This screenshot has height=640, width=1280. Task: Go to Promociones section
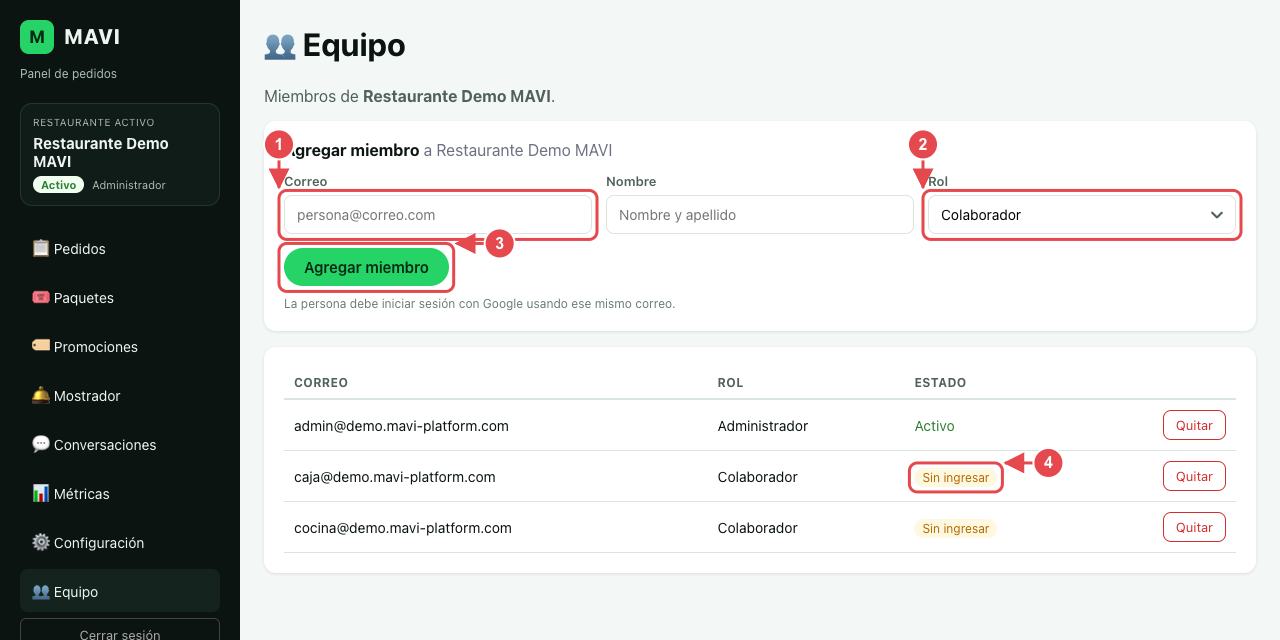pyautogui.click(x=120, y=347)
